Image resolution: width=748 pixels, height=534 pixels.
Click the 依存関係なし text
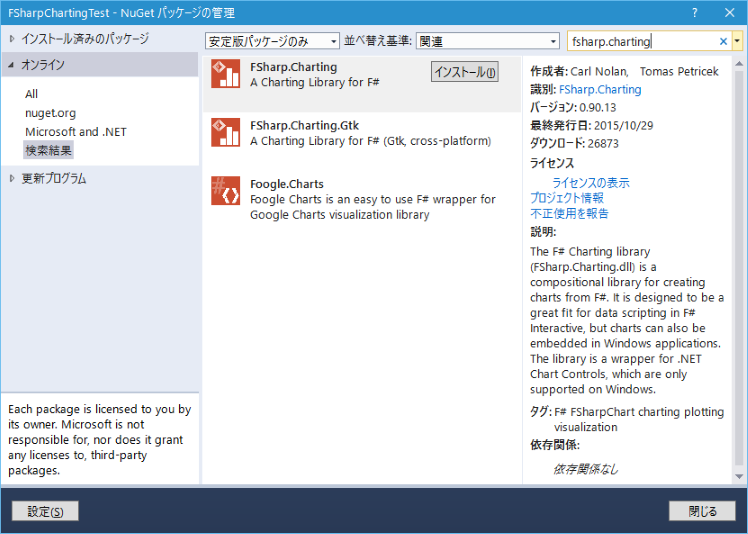586,470
